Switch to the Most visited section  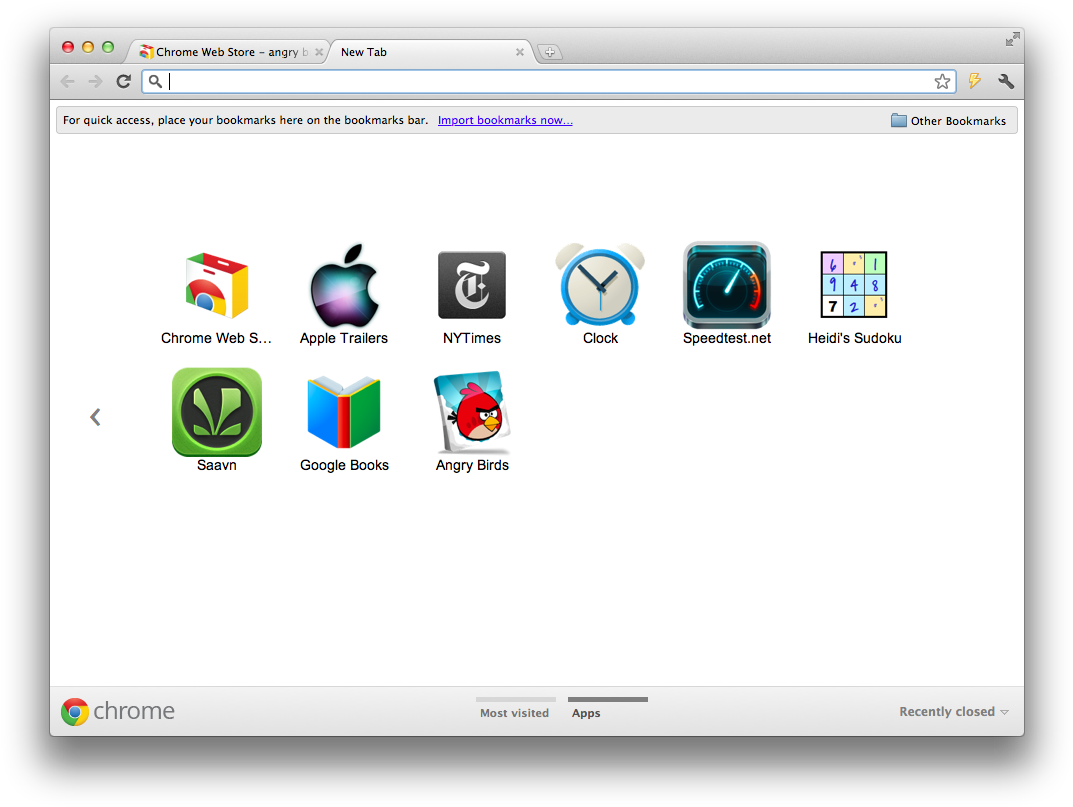[x=515, y=712]
